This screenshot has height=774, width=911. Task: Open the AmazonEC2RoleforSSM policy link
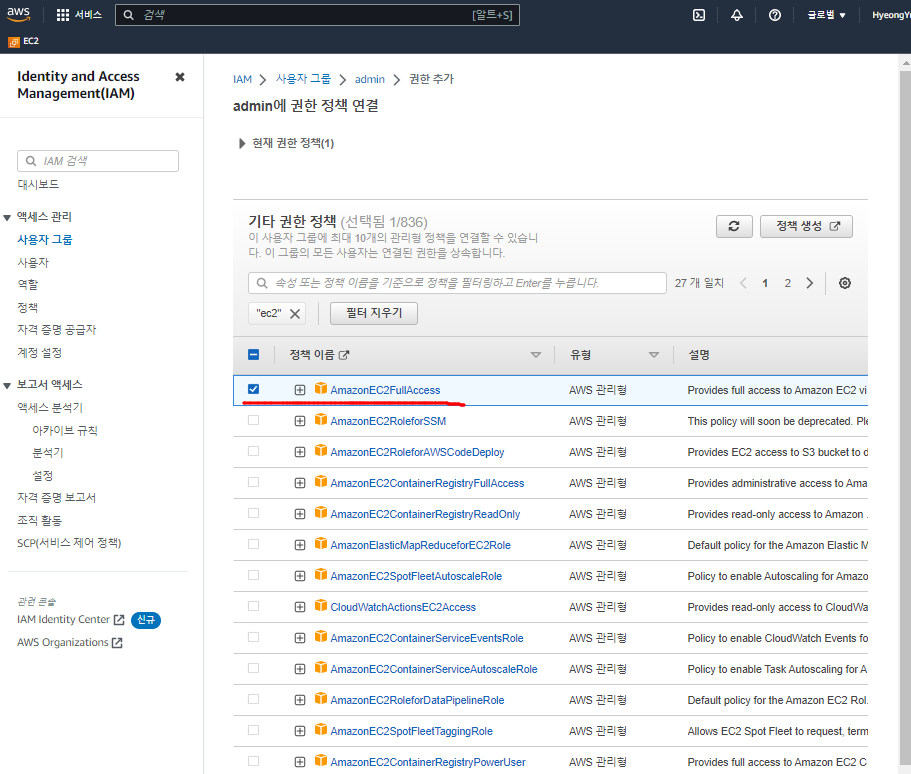[388, 421]
